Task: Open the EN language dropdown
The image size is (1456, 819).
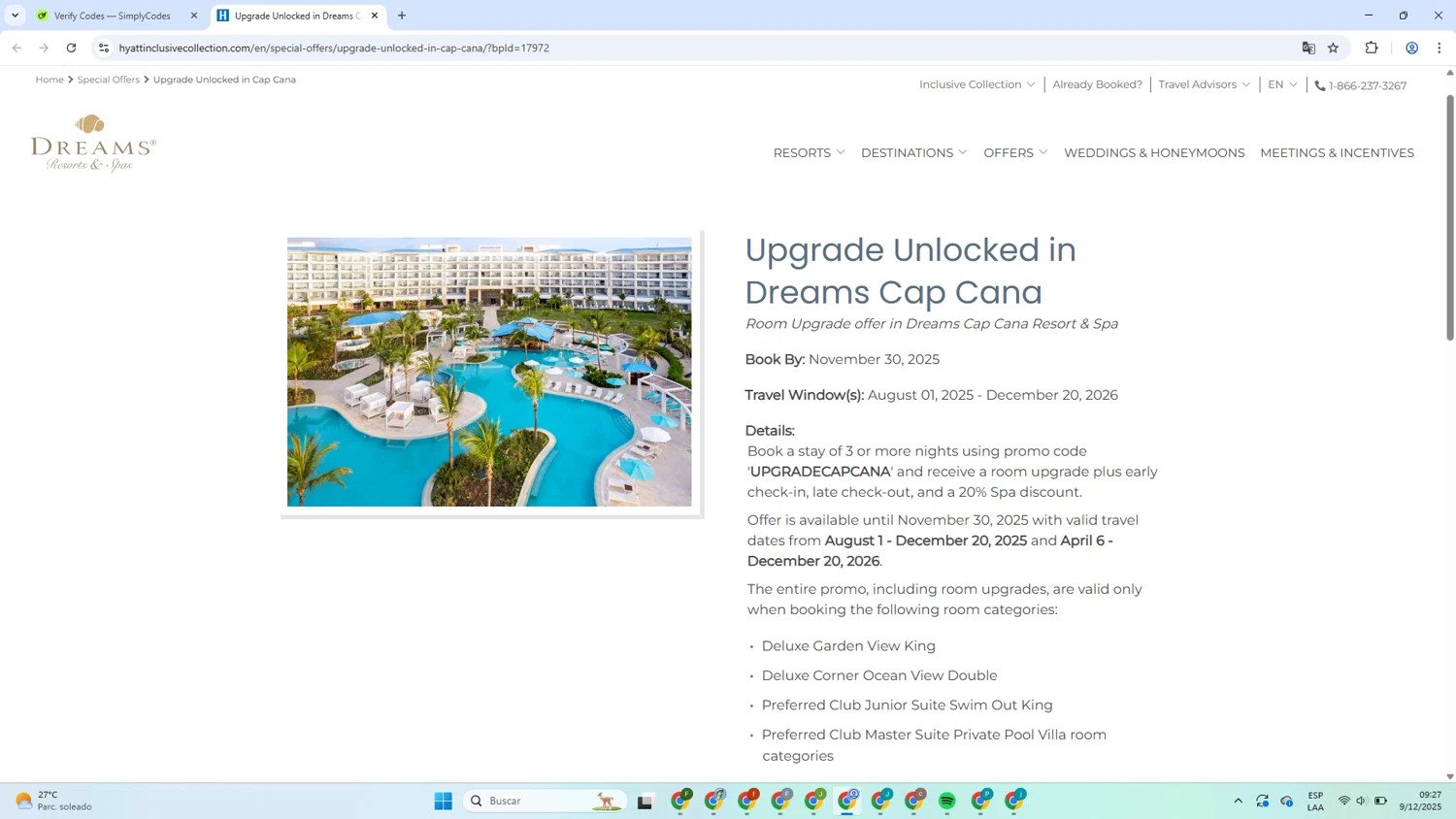Action: 1282,84
